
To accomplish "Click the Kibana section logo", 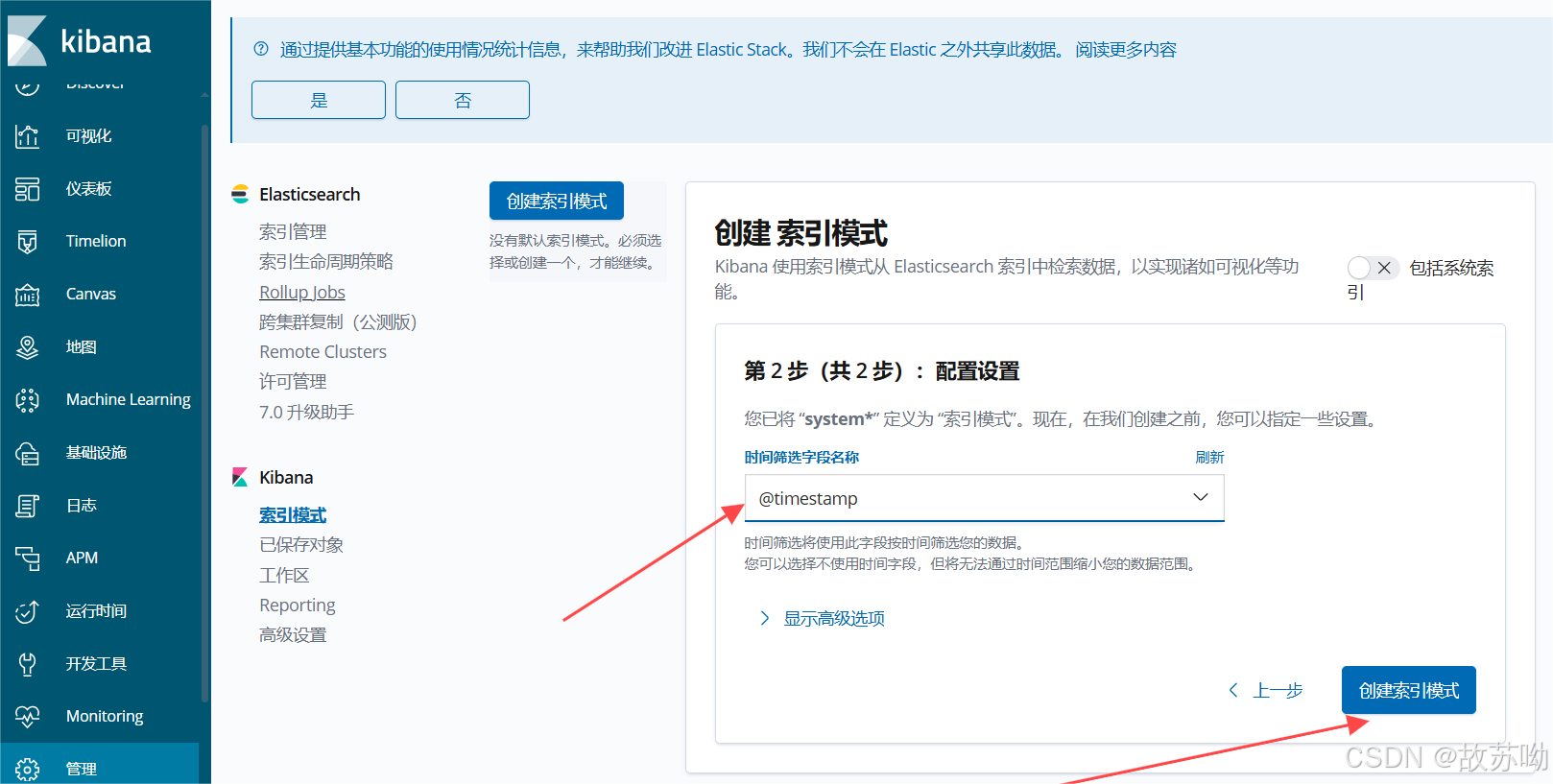I will coord(240,477).
